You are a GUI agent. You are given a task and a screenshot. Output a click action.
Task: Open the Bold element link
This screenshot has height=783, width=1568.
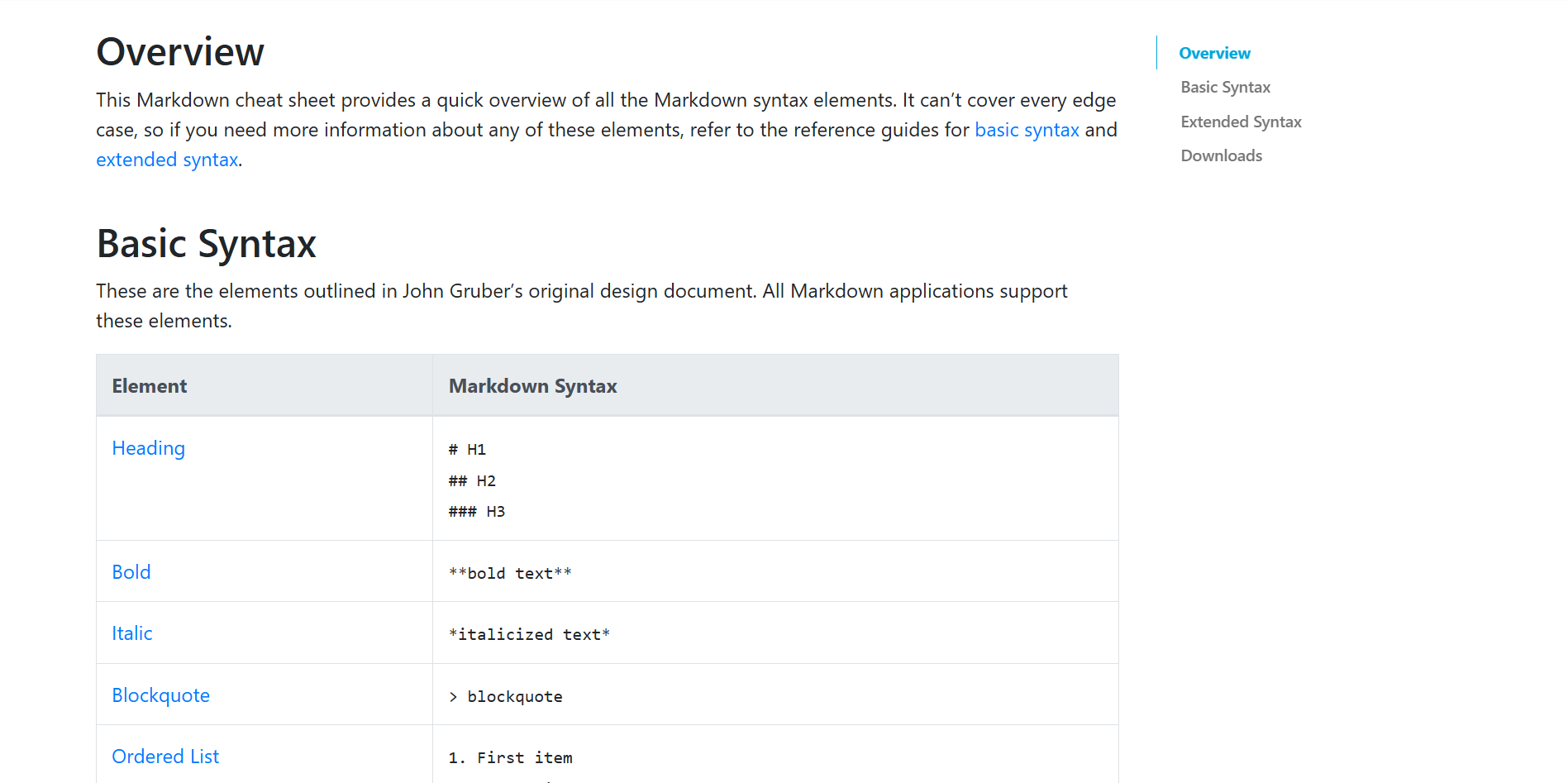[131, 572]
